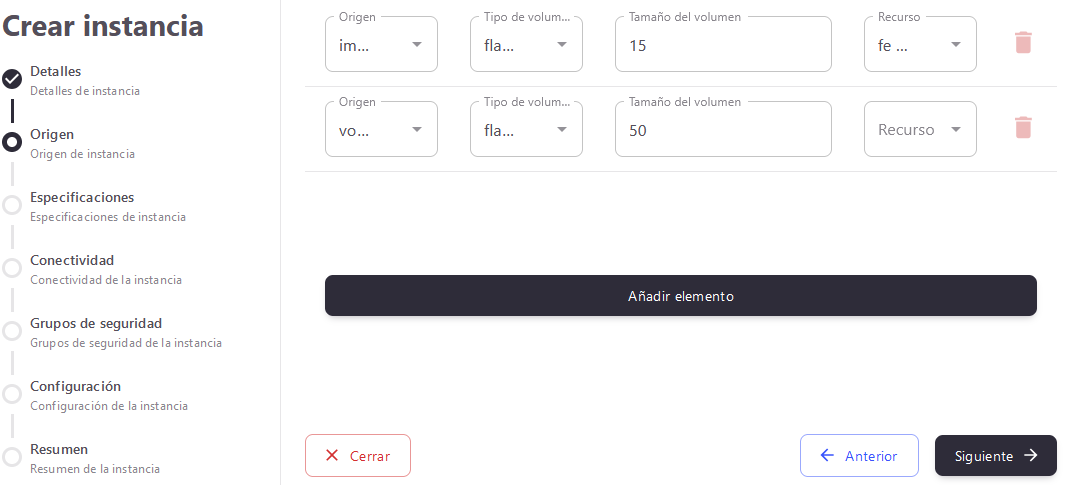Click the Grupos de seguridad step circle
Image resolution: width=1074 pixels, height=485 pixels.
(x=12, y=331)
